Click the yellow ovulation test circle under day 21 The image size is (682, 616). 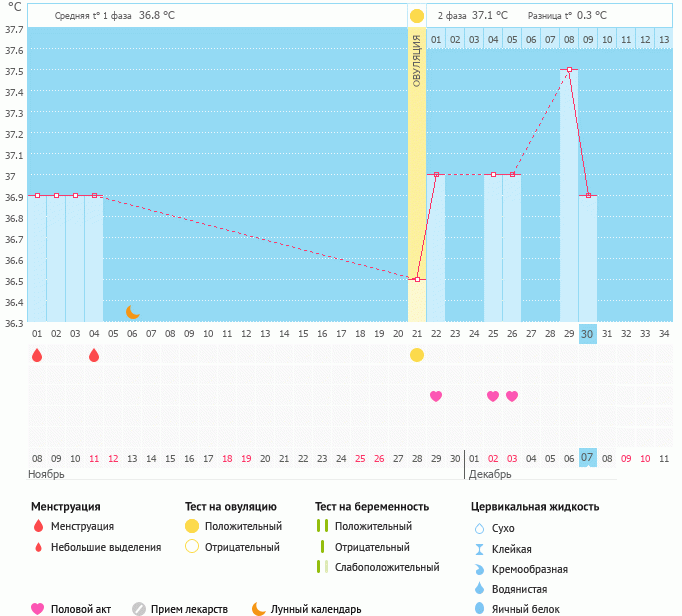click(x=417, y=355)
